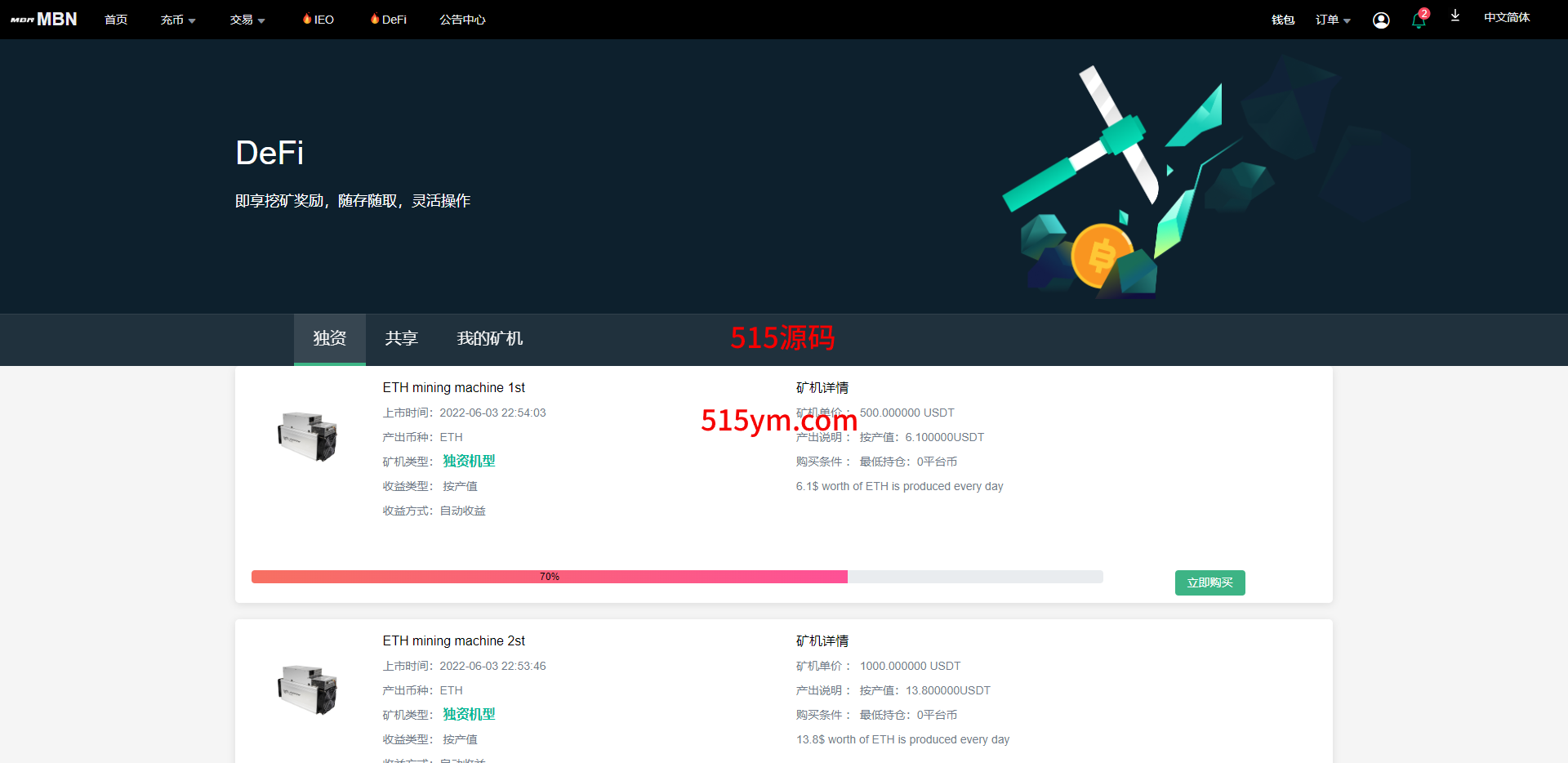This screenshot has height=763, width=1568.
Task: Select the 独资 tab
Action: [329, 338]
